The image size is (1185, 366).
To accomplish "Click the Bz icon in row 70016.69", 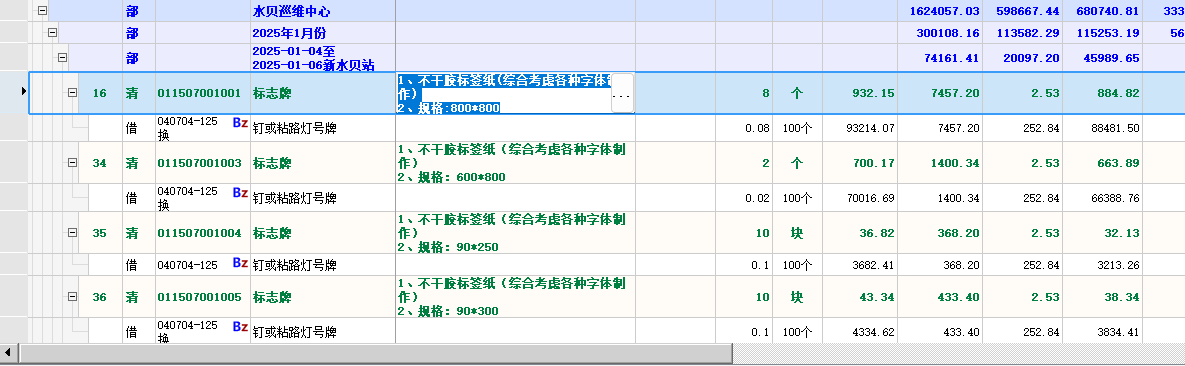I will click(x=240, y=193).
